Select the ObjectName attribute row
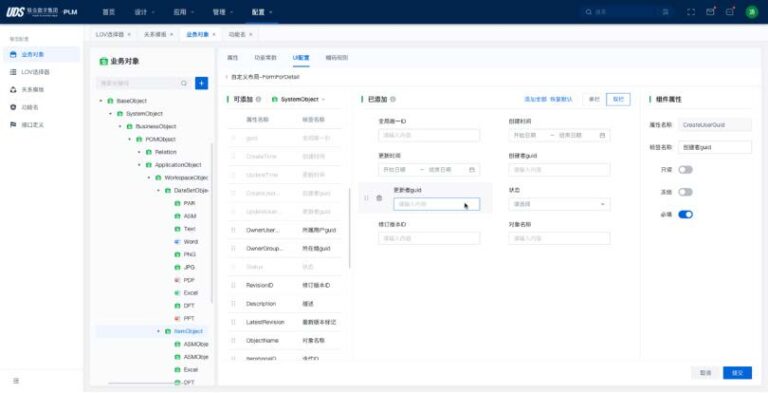Viewport: 768px width, 393px height. [285, 340]
